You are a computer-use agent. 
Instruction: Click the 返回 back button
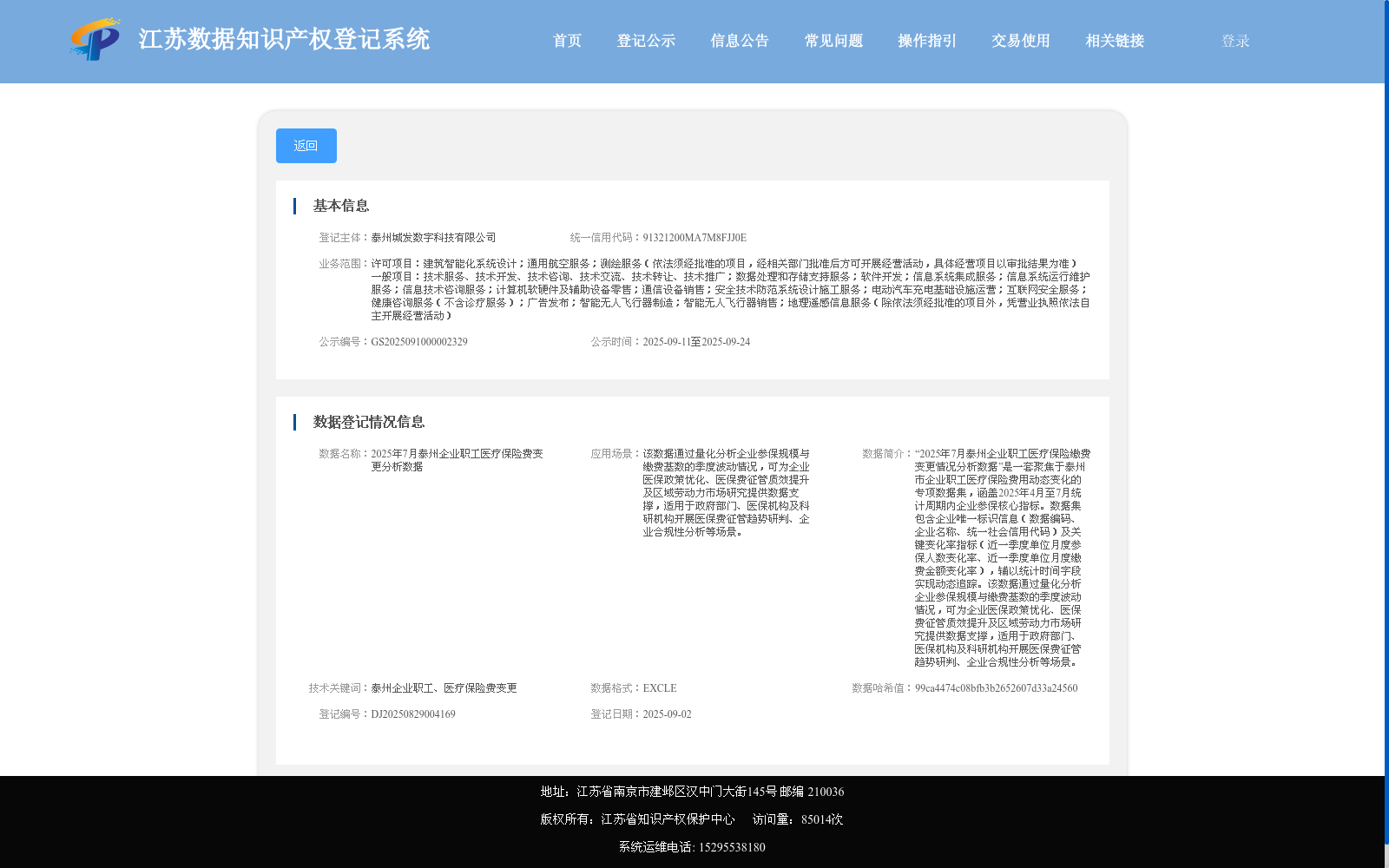pos(306,146)
